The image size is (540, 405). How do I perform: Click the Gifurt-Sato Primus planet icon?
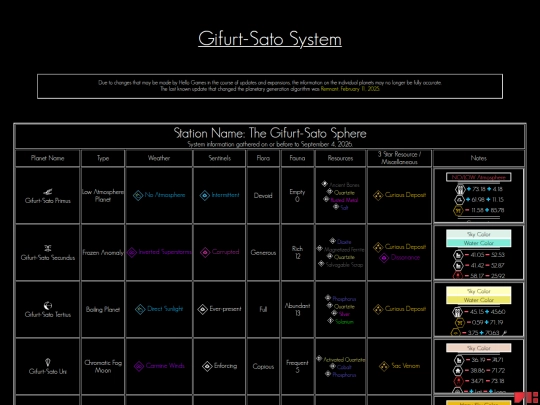(48, 192)
